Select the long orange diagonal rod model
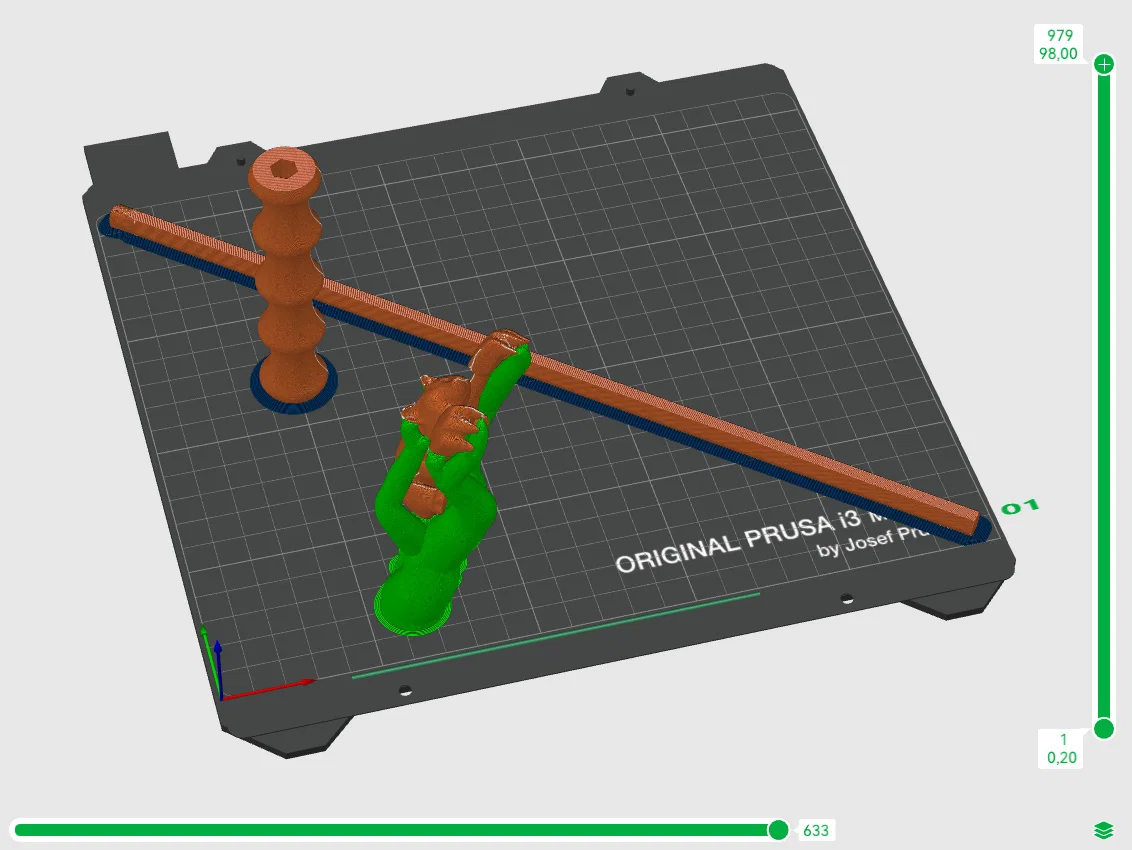1132x850 pixels. pyautogui.click(x=650, y=404)
